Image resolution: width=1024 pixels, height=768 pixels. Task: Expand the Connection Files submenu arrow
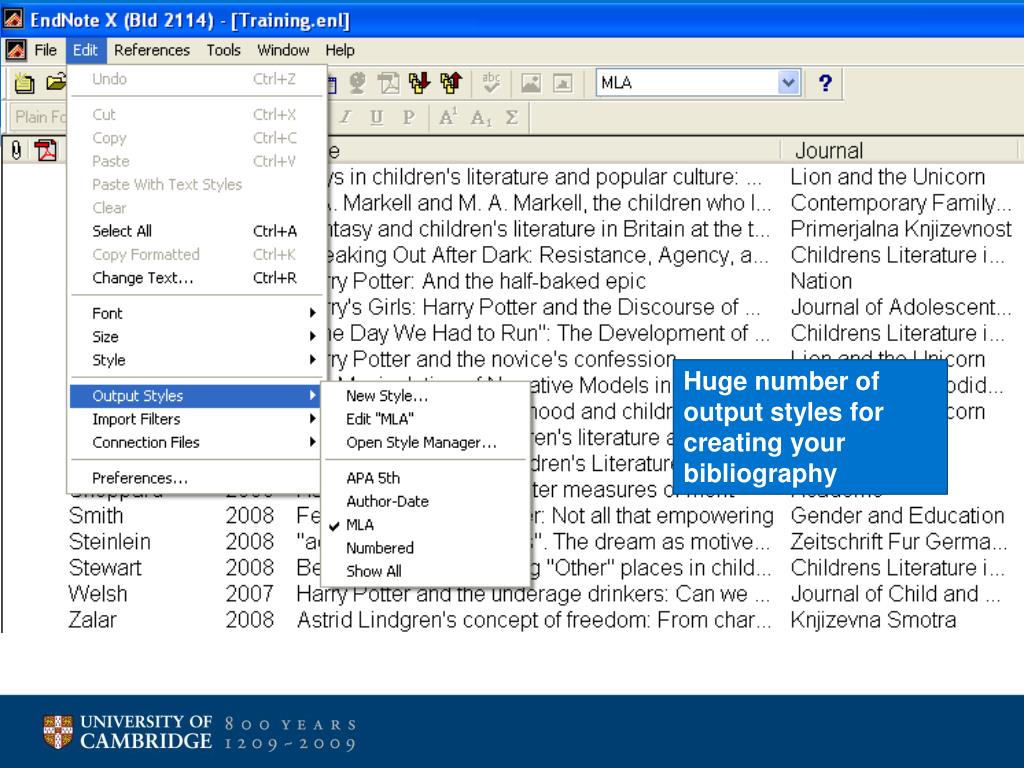[x=312, y=442]
